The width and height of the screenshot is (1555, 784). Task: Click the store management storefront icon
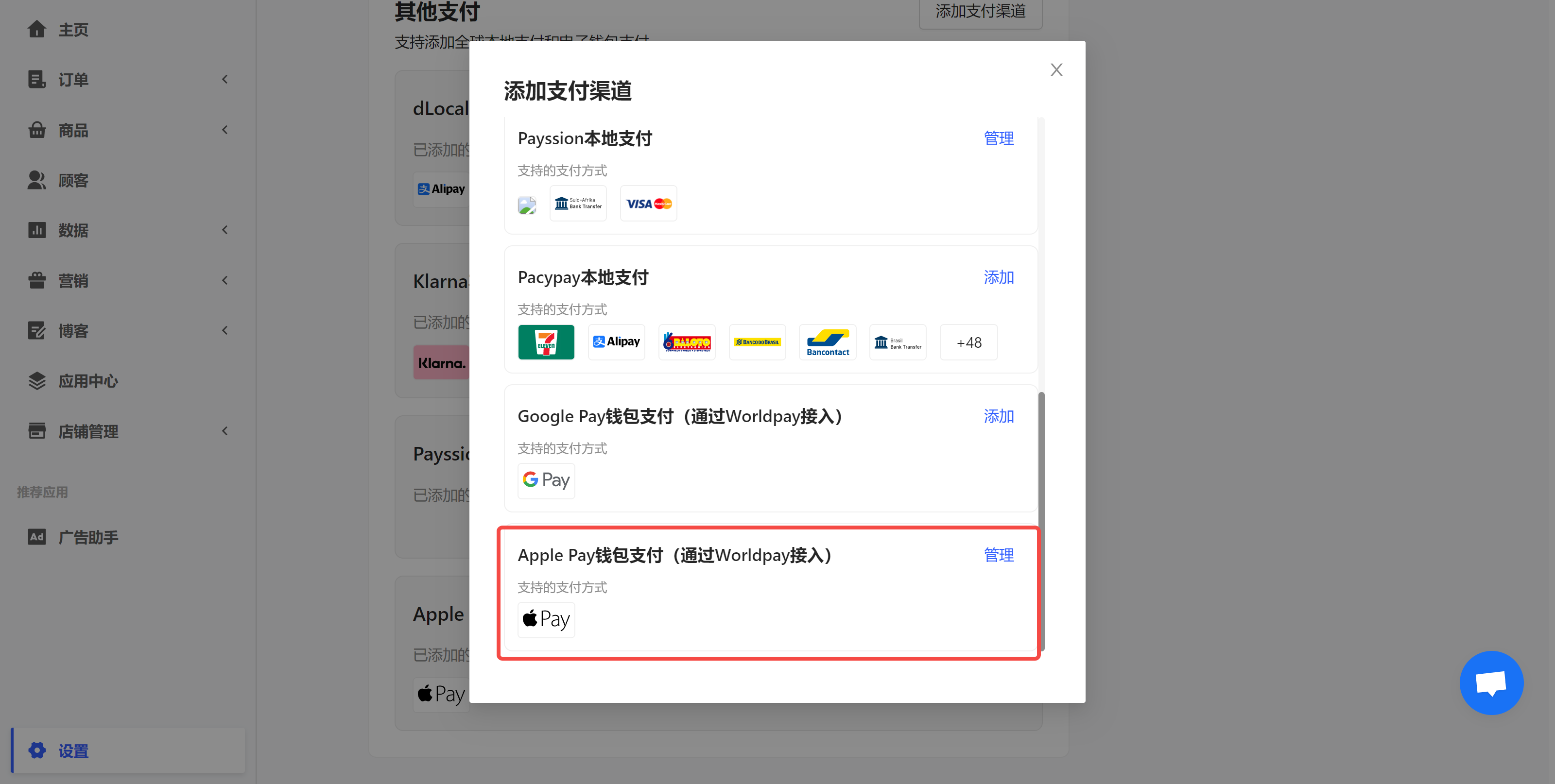(37, 431)
